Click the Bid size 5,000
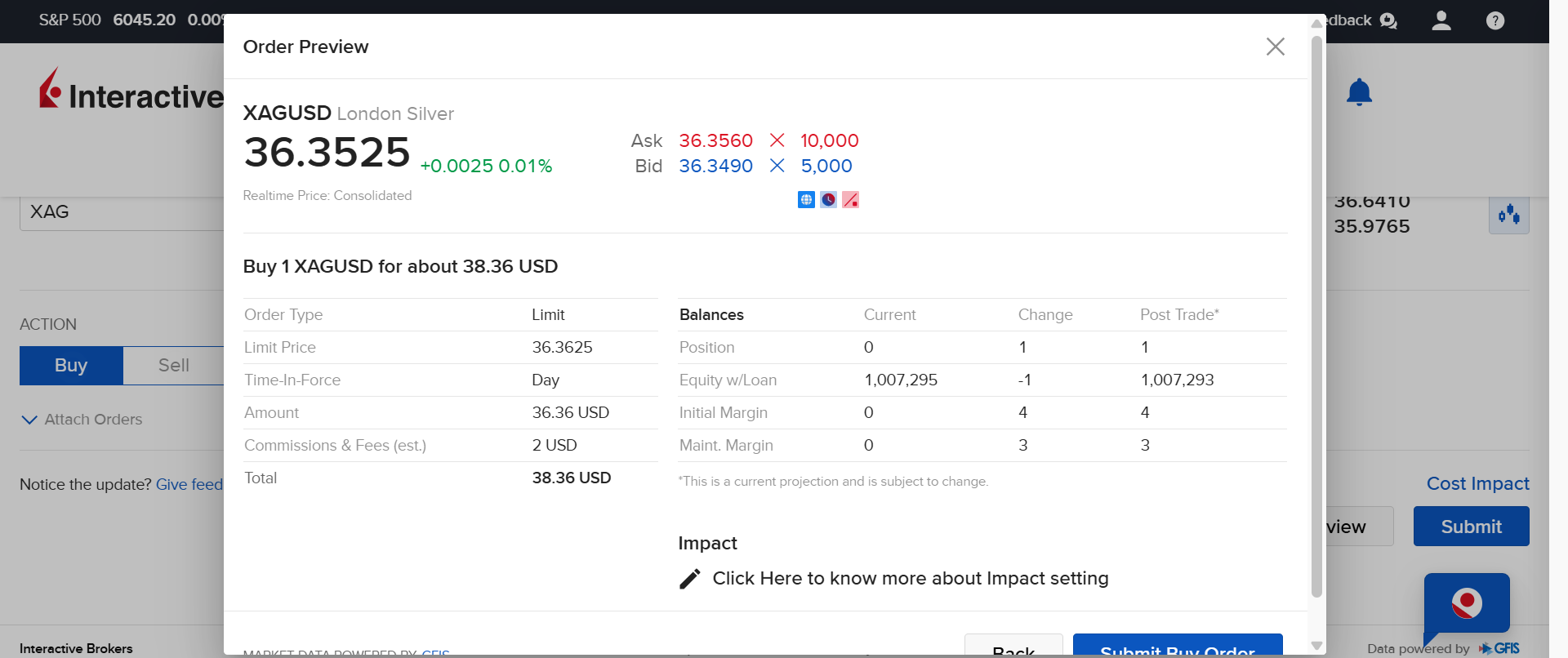Viewport: 1568px width, 658px height. 826,166
